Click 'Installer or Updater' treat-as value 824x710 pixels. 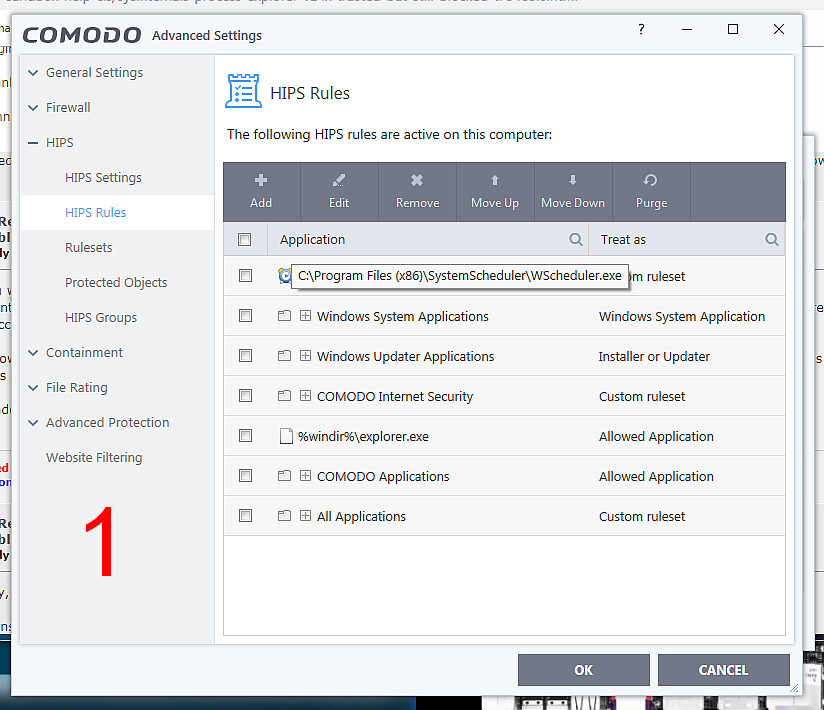(654, 356)
